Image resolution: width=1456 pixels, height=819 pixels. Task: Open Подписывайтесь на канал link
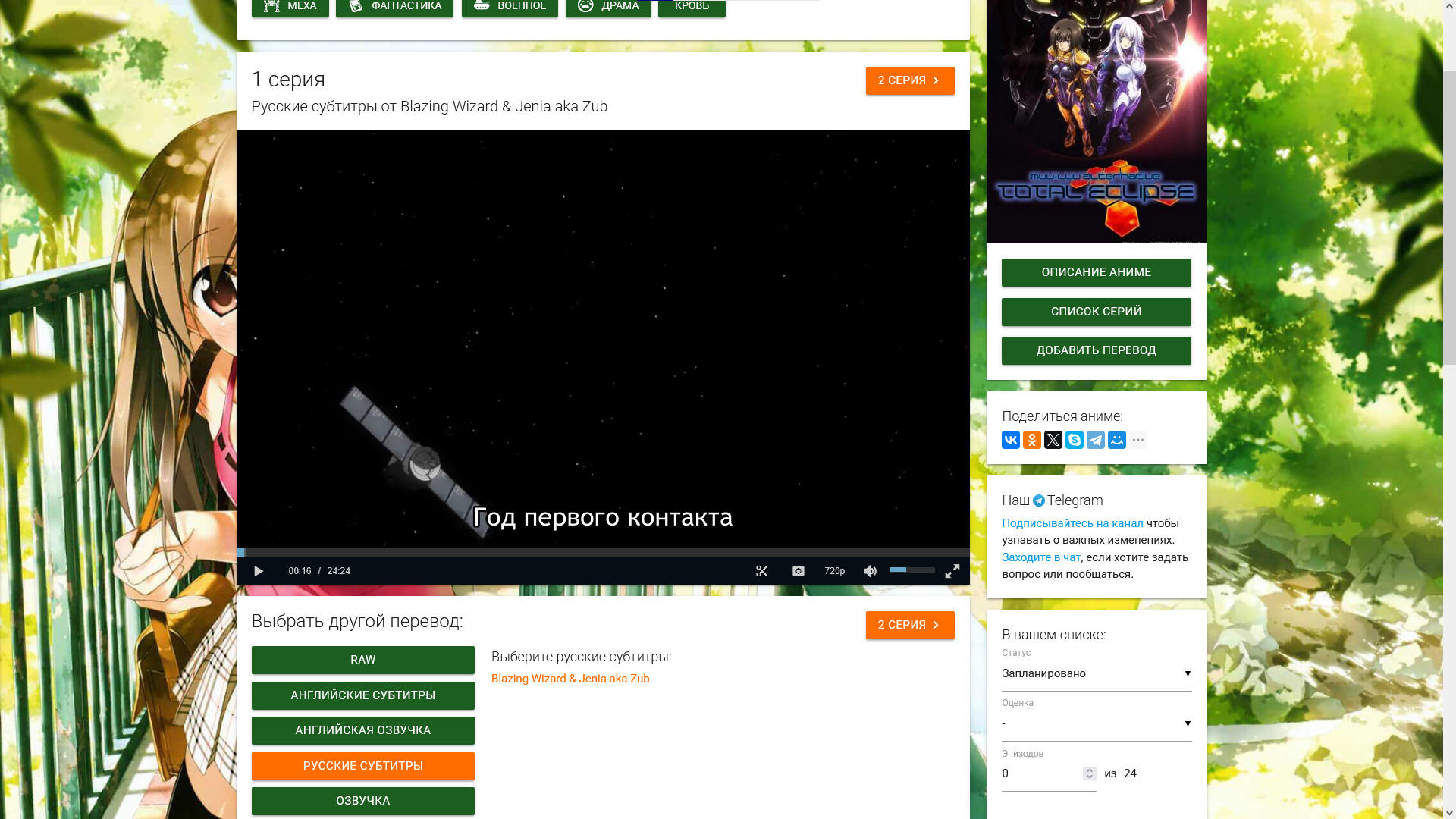point(1072,523)
